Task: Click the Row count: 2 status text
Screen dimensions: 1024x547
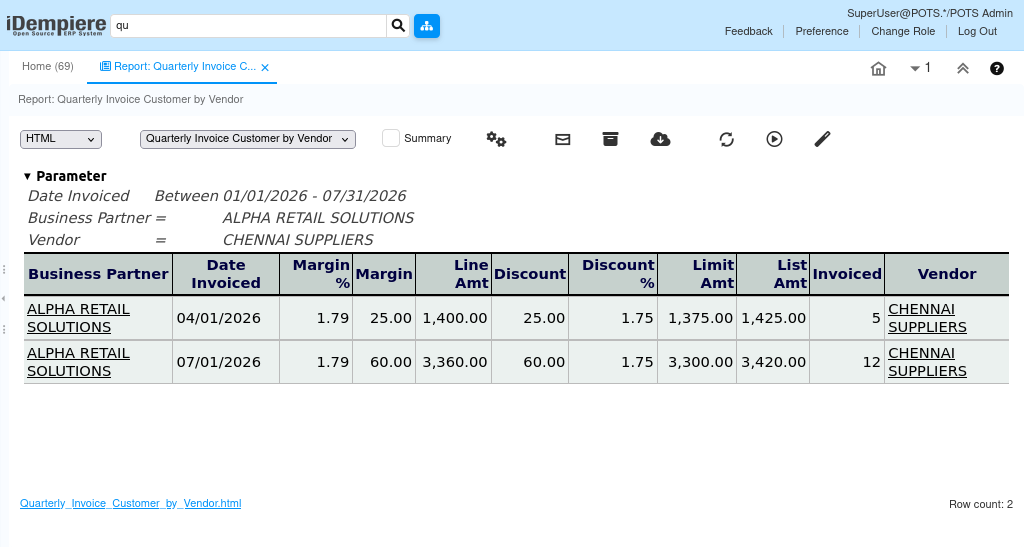Action: click(x=980, y=504)
